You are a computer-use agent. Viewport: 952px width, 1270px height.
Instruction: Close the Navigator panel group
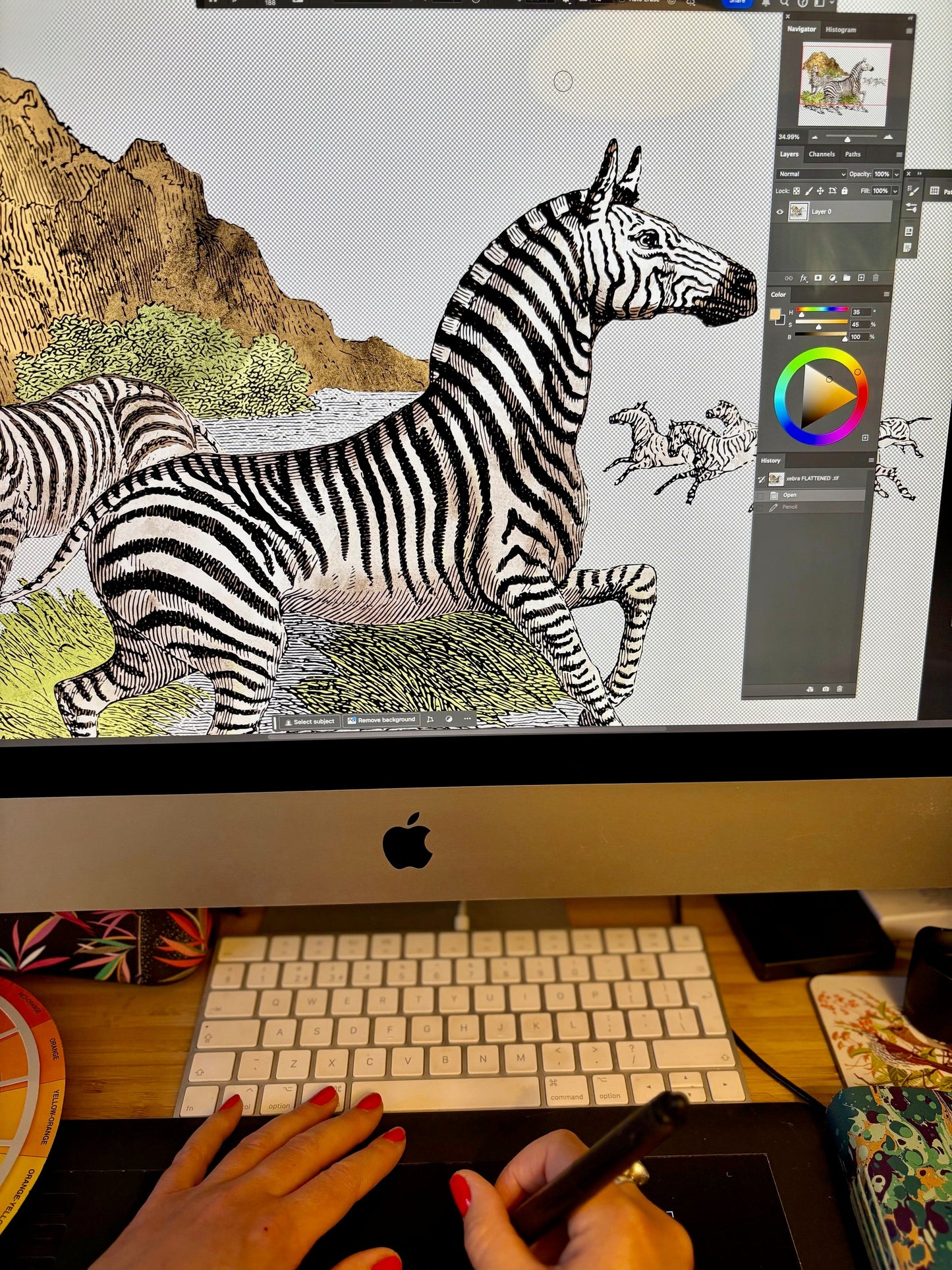(787, 16)
